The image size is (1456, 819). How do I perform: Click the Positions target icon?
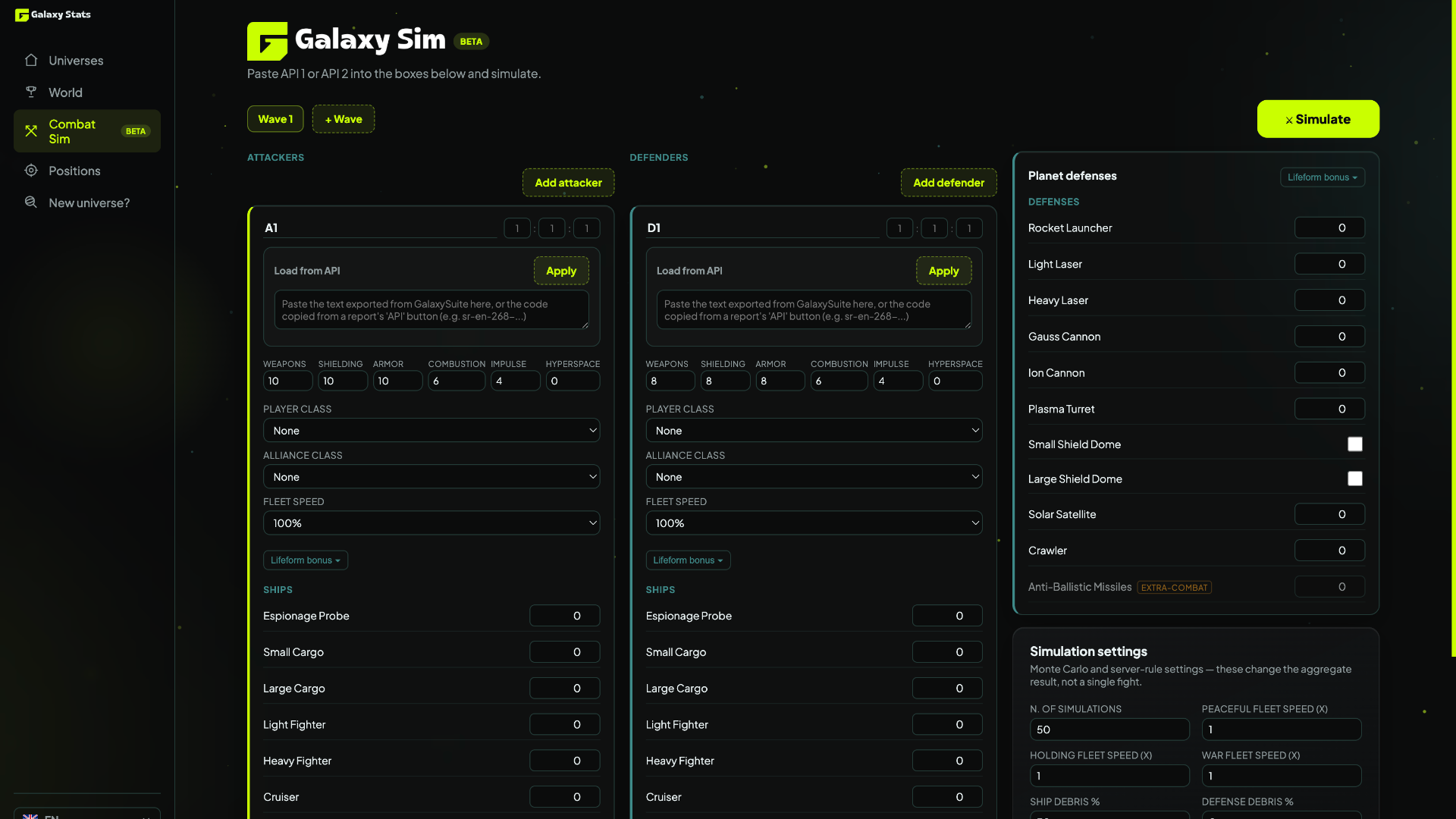click(31, 171)
